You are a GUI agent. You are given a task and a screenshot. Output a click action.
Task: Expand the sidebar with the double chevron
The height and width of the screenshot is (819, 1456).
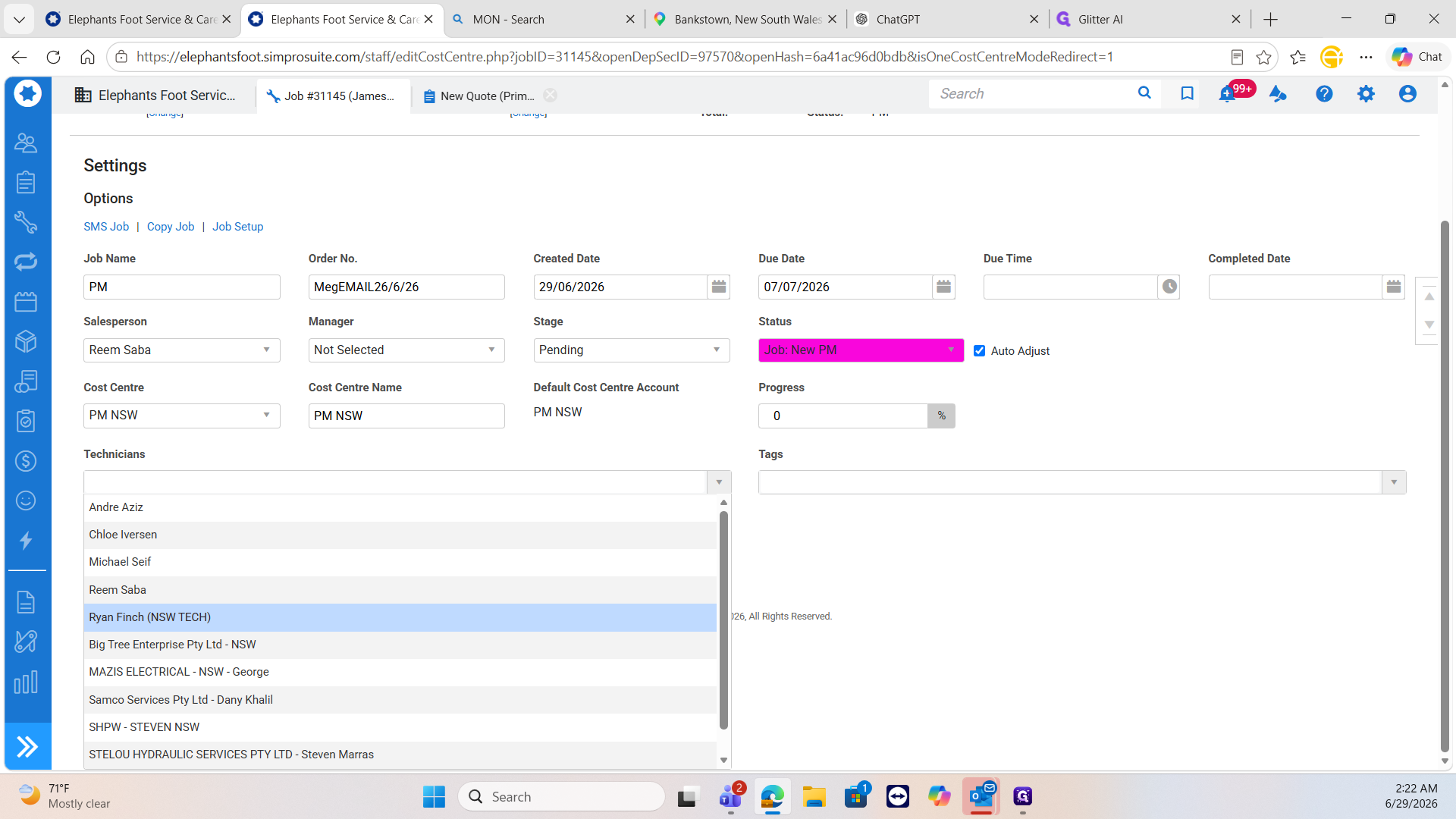coord(27,747)
